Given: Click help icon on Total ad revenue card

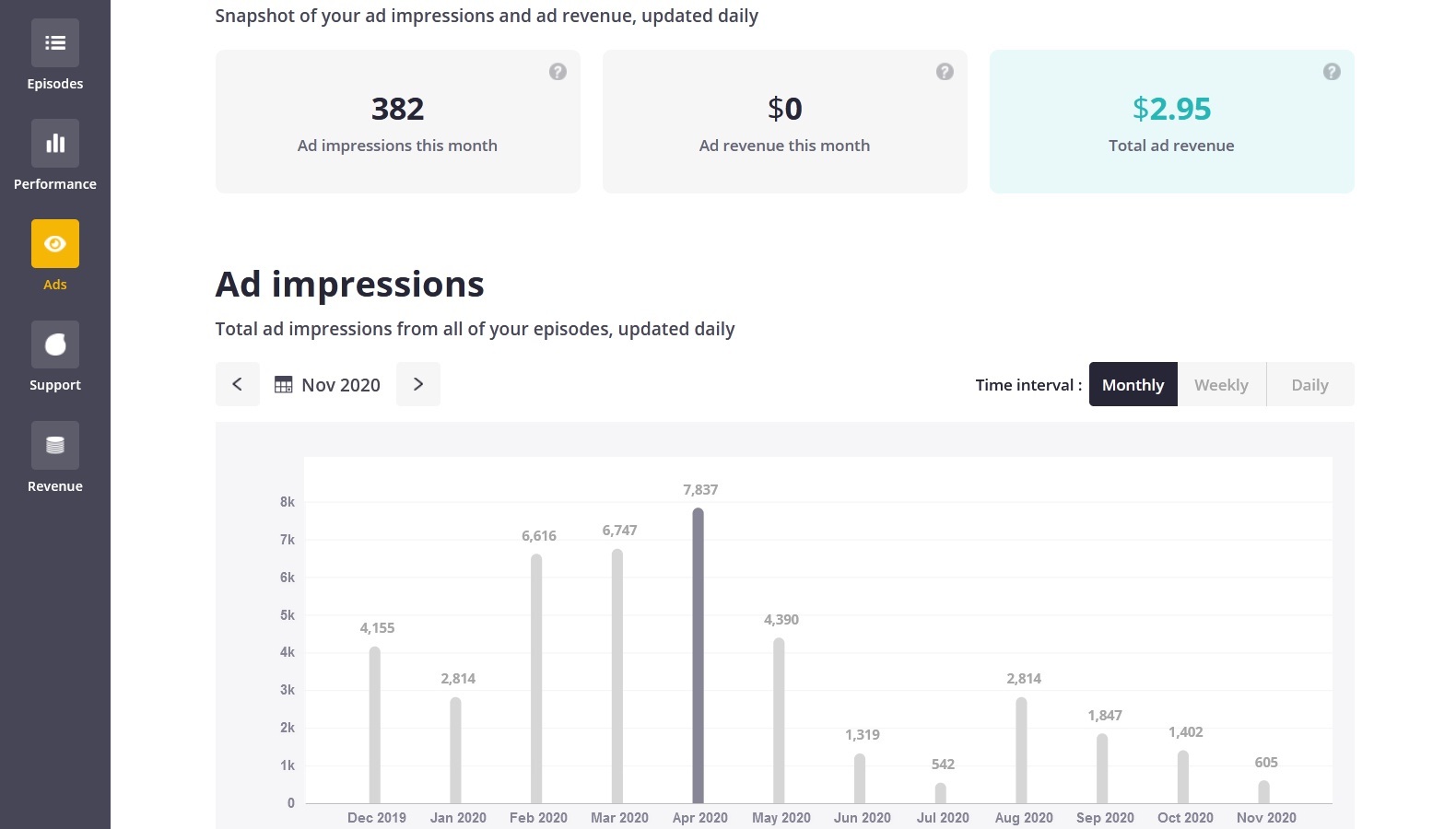Looking at the screenshot, I should [1332, 72].
